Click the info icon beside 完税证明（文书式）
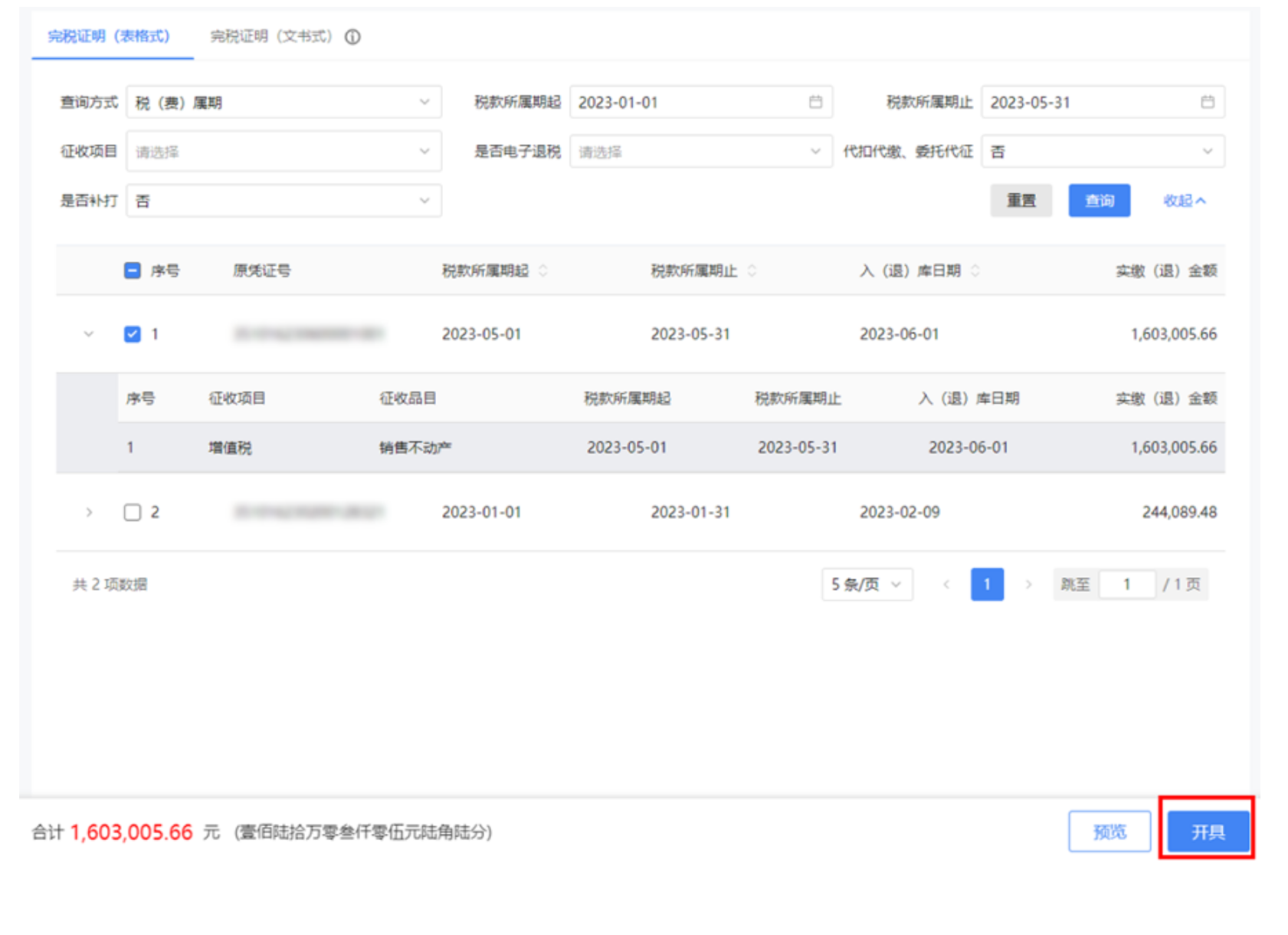 (x=353, y=35)
